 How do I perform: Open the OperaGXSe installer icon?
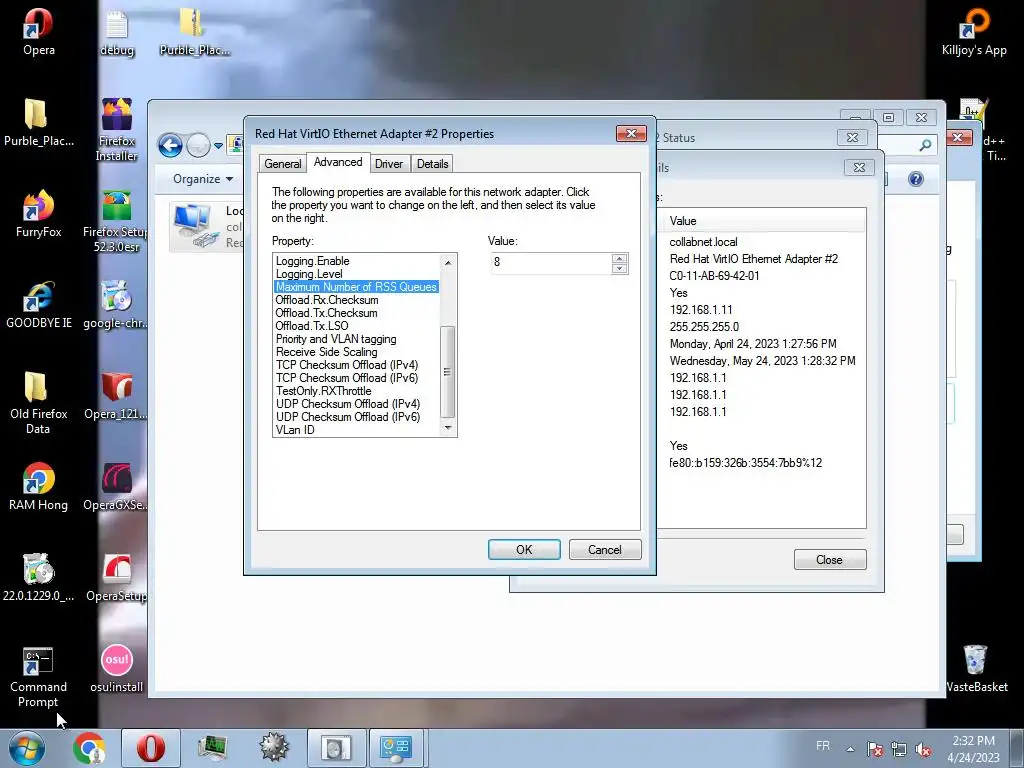[x=116, y=487]
